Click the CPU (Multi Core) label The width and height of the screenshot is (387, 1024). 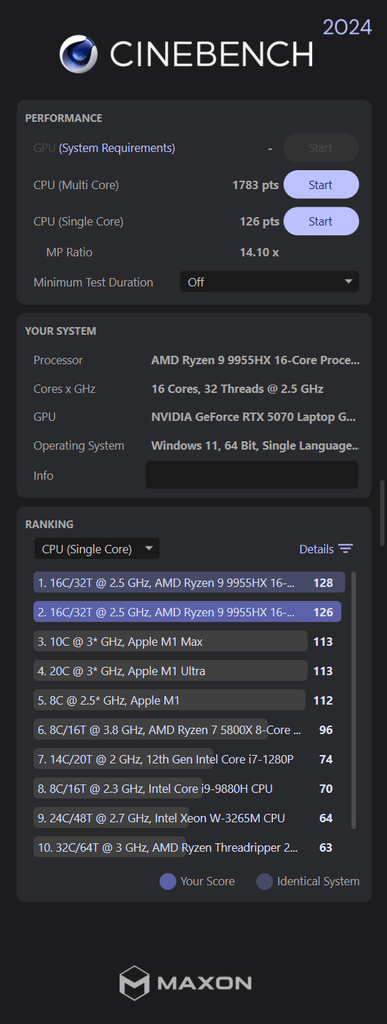(76, 185)
